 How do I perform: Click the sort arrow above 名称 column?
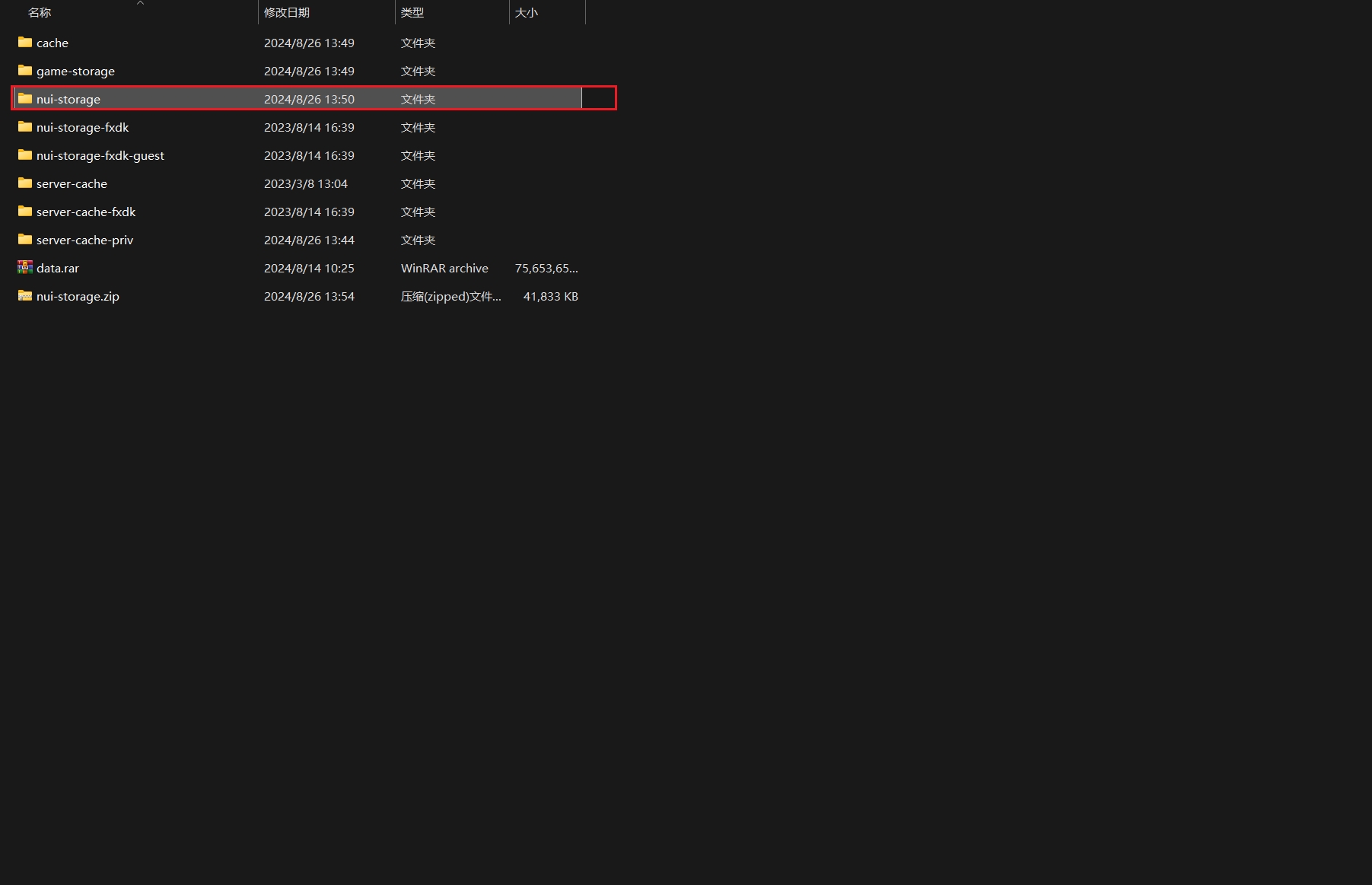(140, 3)
